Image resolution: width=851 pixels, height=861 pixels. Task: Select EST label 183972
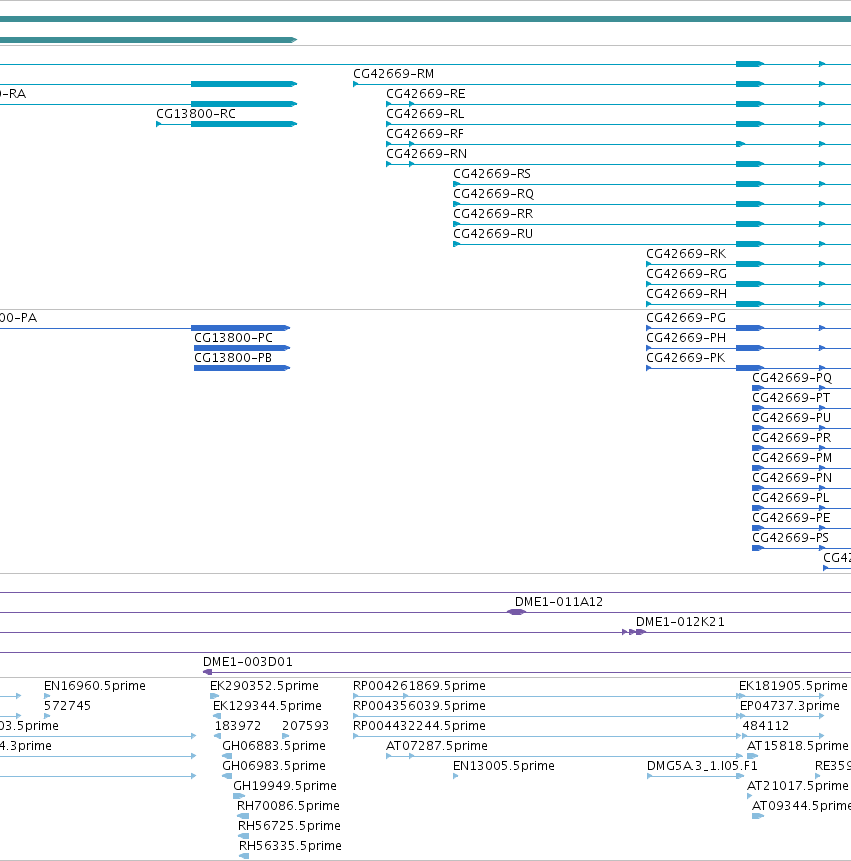tap(238, 726)
